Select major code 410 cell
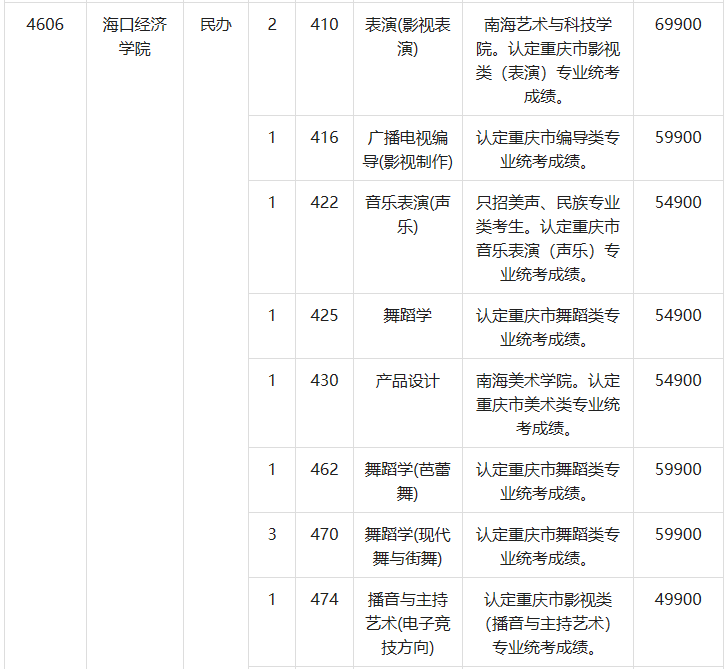Image resolution: width=727 pixels, height=669 pixels. click(x=324, y=25)
